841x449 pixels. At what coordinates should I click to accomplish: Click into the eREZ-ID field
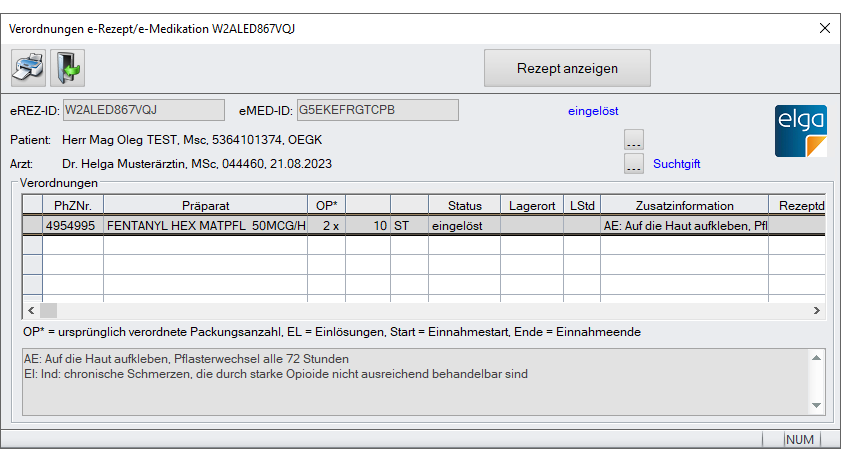point(144,109)
